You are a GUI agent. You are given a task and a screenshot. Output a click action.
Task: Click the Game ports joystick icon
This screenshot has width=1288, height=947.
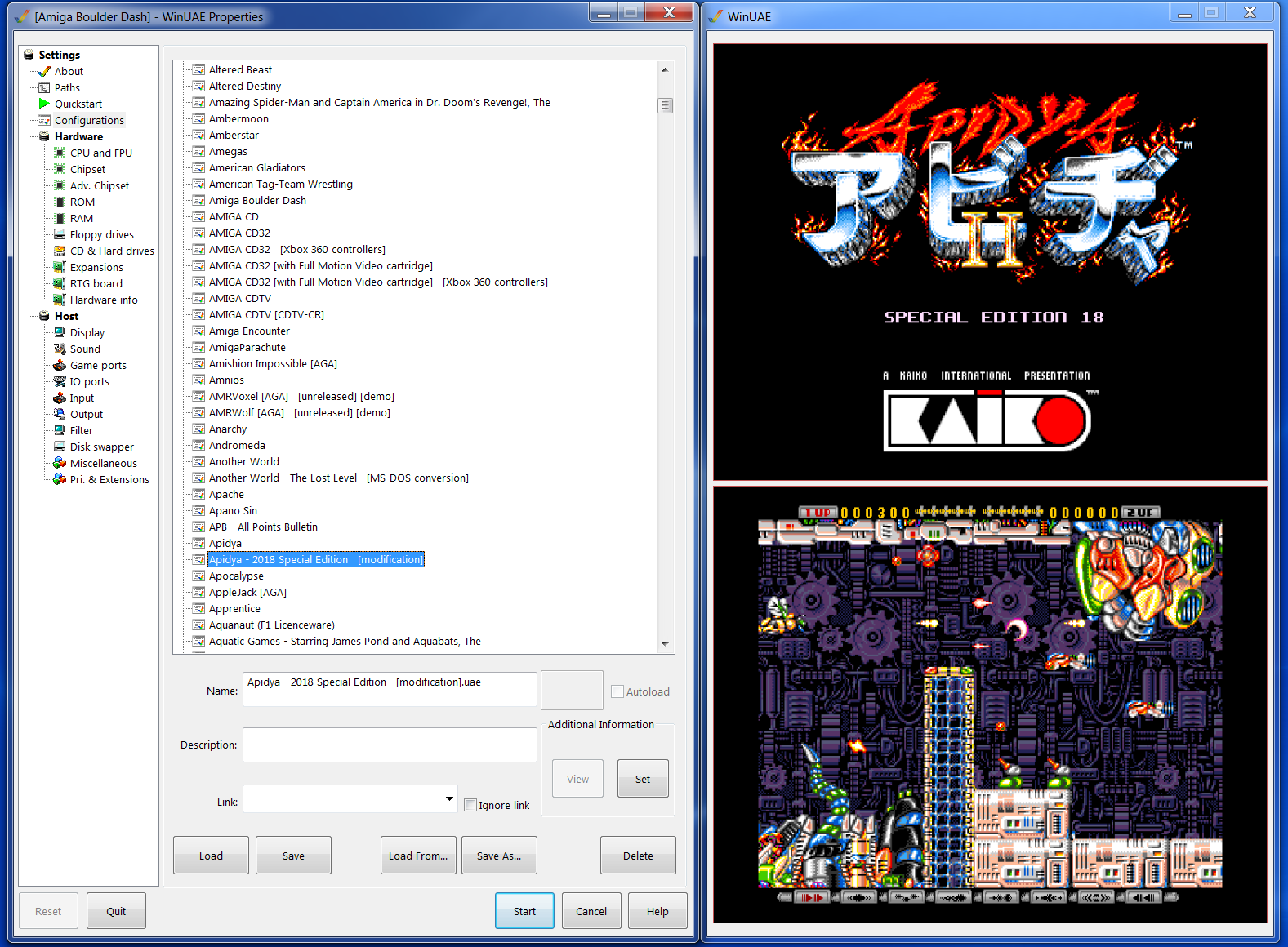(x=60, y=365)
